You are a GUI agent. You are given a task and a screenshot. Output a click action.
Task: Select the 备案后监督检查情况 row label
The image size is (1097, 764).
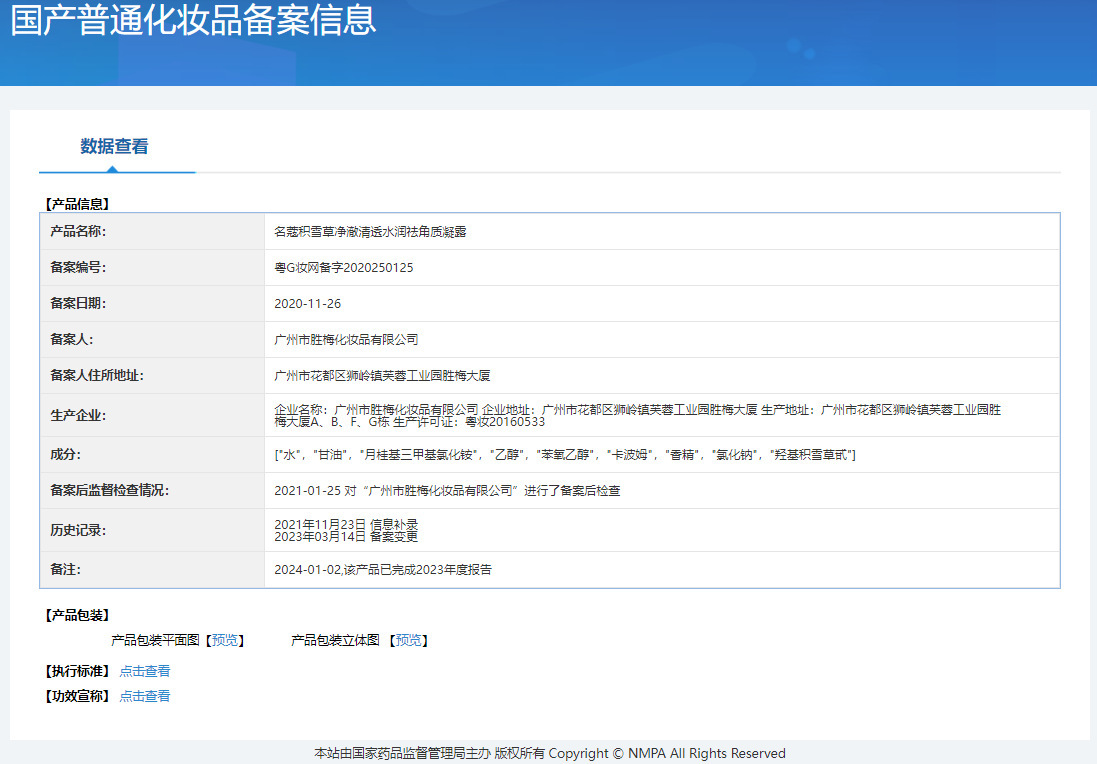pyautogui.click(x=109, y=490)
